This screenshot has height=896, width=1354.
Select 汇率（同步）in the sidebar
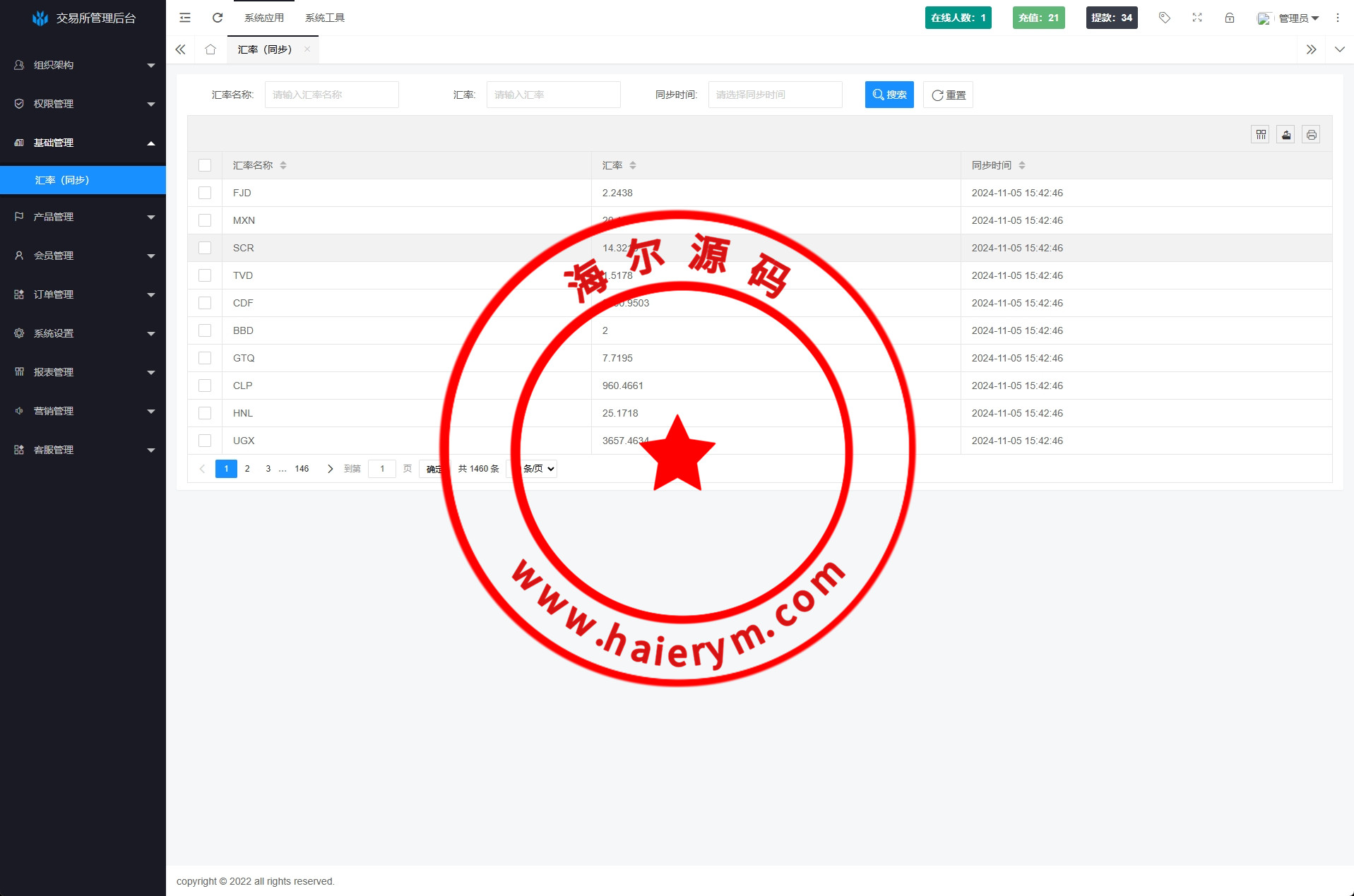click(x=83, y=180)
